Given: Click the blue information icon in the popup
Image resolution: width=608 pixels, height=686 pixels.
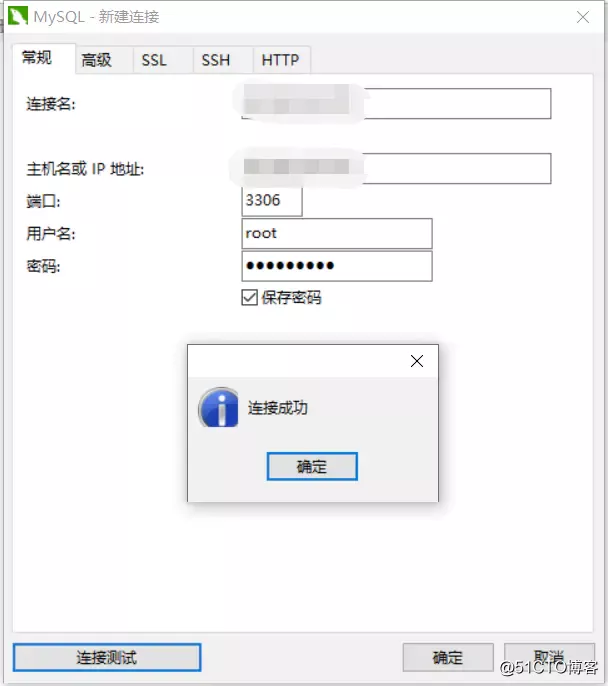Looking at the screenshot, I should pyautogui.click(x=219, y=407).
